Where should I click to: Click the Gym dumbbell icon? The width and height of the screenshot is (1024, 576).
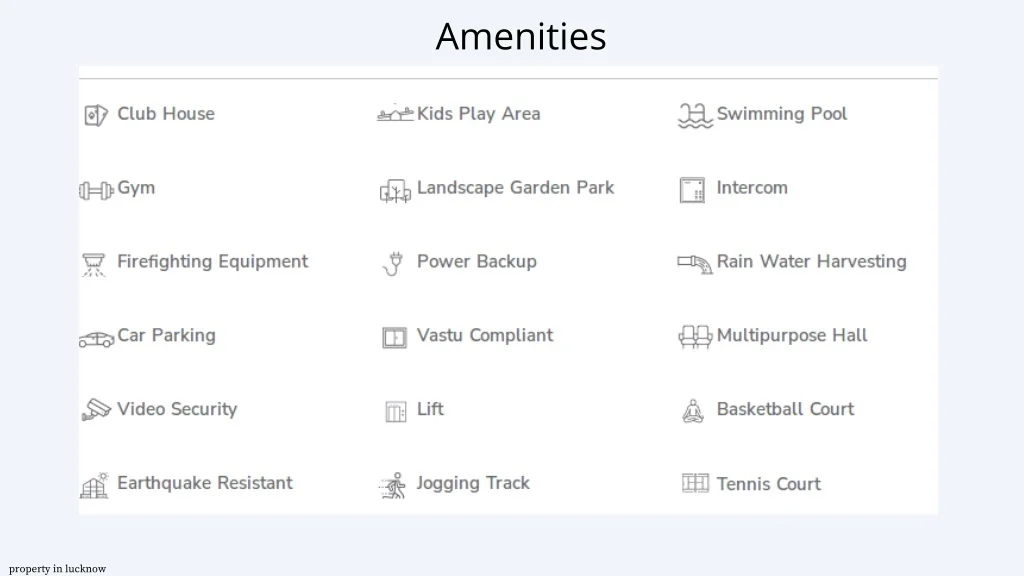[x=96, y=190]
